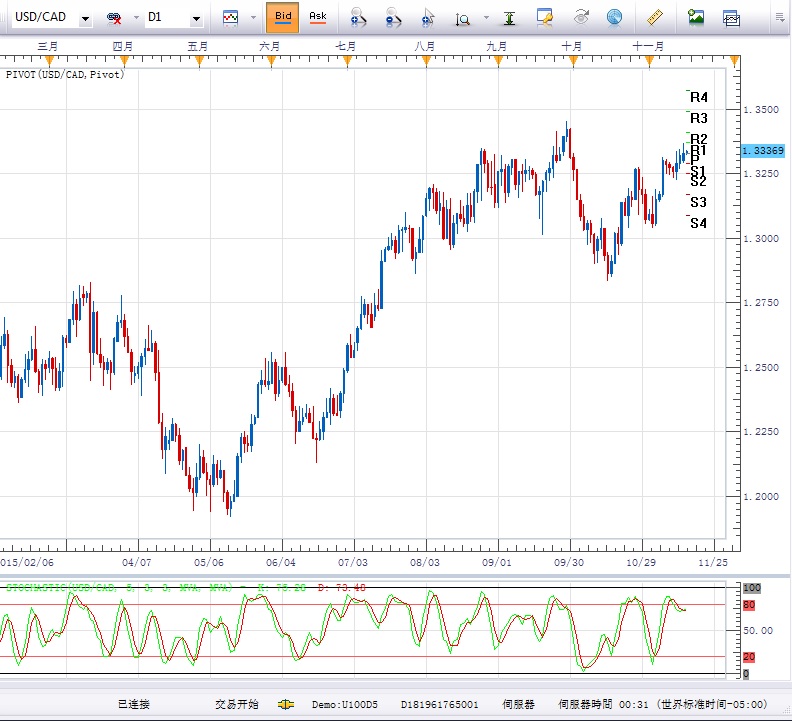Toggle the eye visibility icon
The width and height of the screenshot is (792, 721).
coord(581,17)
